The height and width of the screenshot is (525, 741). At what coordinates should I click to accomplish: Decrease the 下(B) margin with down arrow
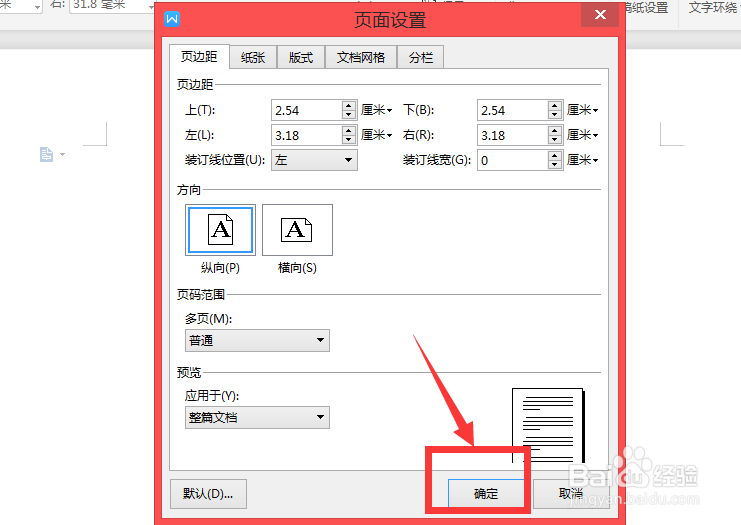tap(555, 115)
